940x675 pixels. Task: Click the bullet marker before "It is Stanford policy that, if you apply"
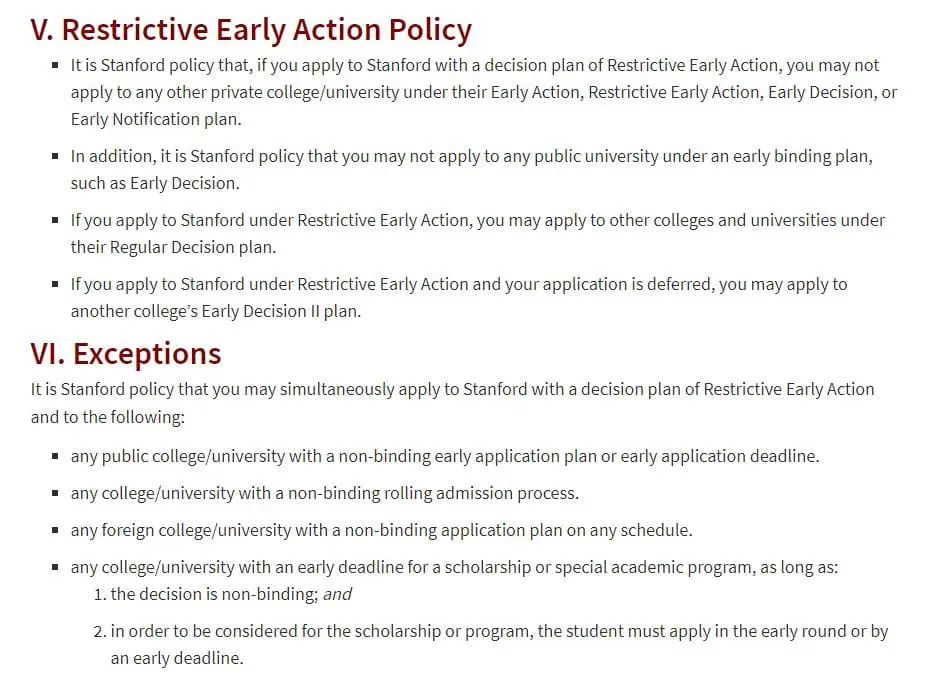point(55,65)
